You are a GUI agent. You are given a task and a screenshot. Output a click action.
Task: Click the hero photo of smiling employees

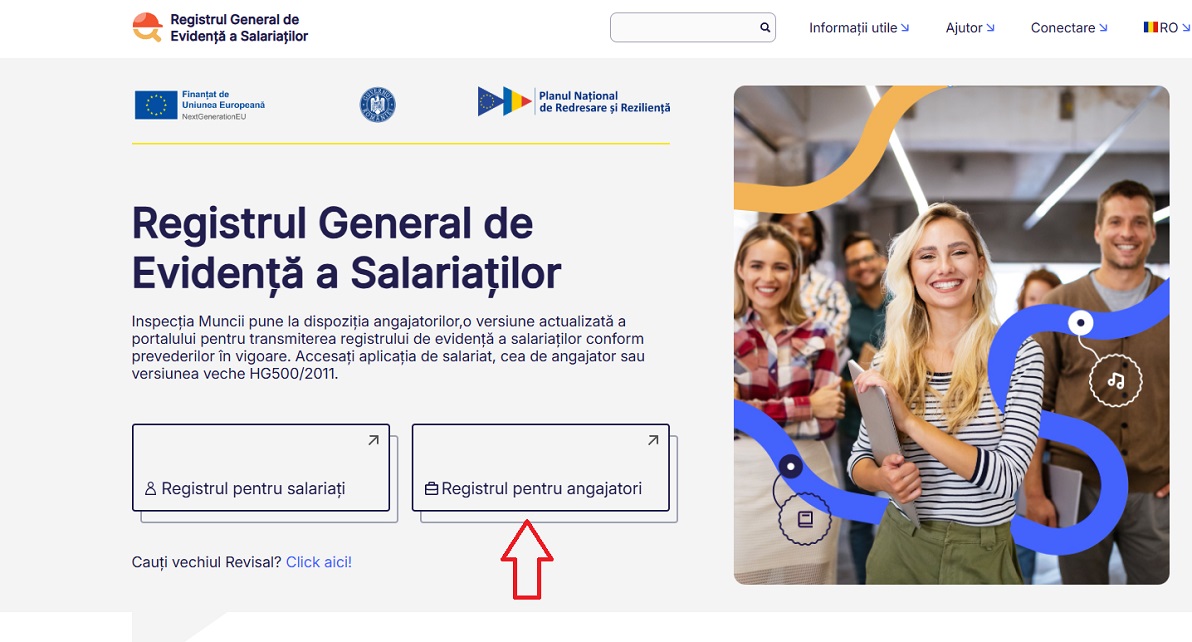[951, 335]
